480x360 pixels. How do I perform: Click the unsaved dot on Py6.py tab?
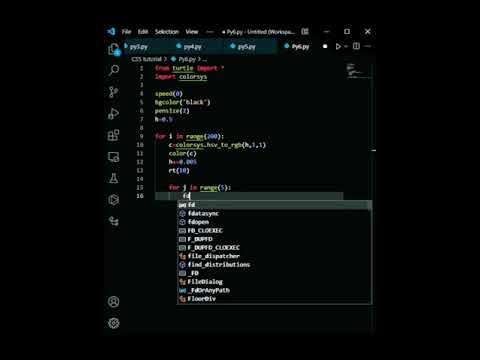325,46
